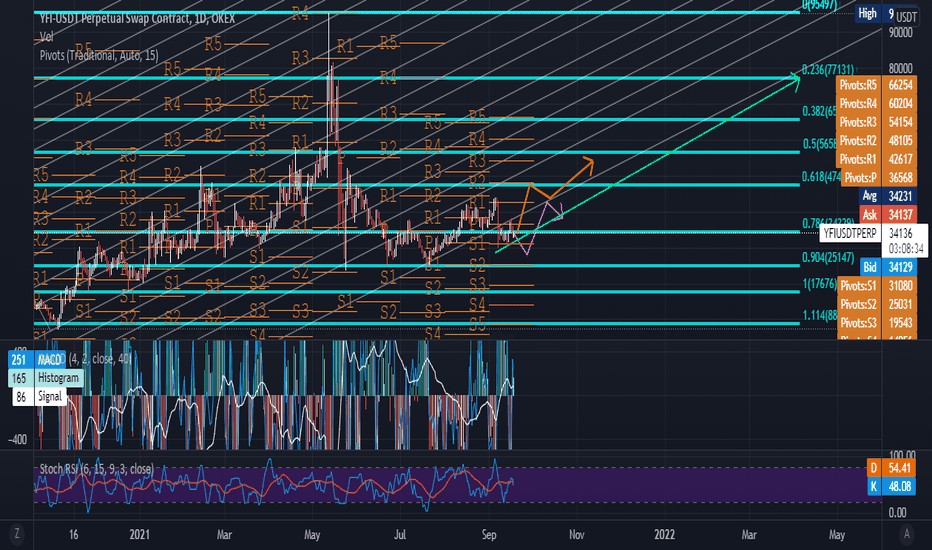932x550 pixels.
Task: Click the 100.00 Stoch RSI axis value
Action: coord(902,455)
